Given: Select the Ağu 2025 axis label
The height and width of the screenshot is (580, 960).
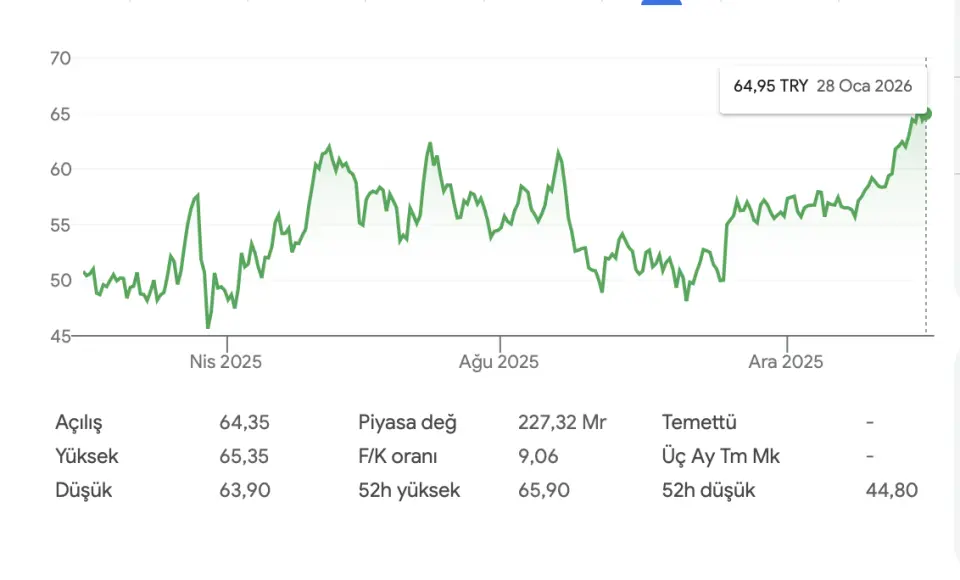Looking at the screenshot, I should (498, 362).
